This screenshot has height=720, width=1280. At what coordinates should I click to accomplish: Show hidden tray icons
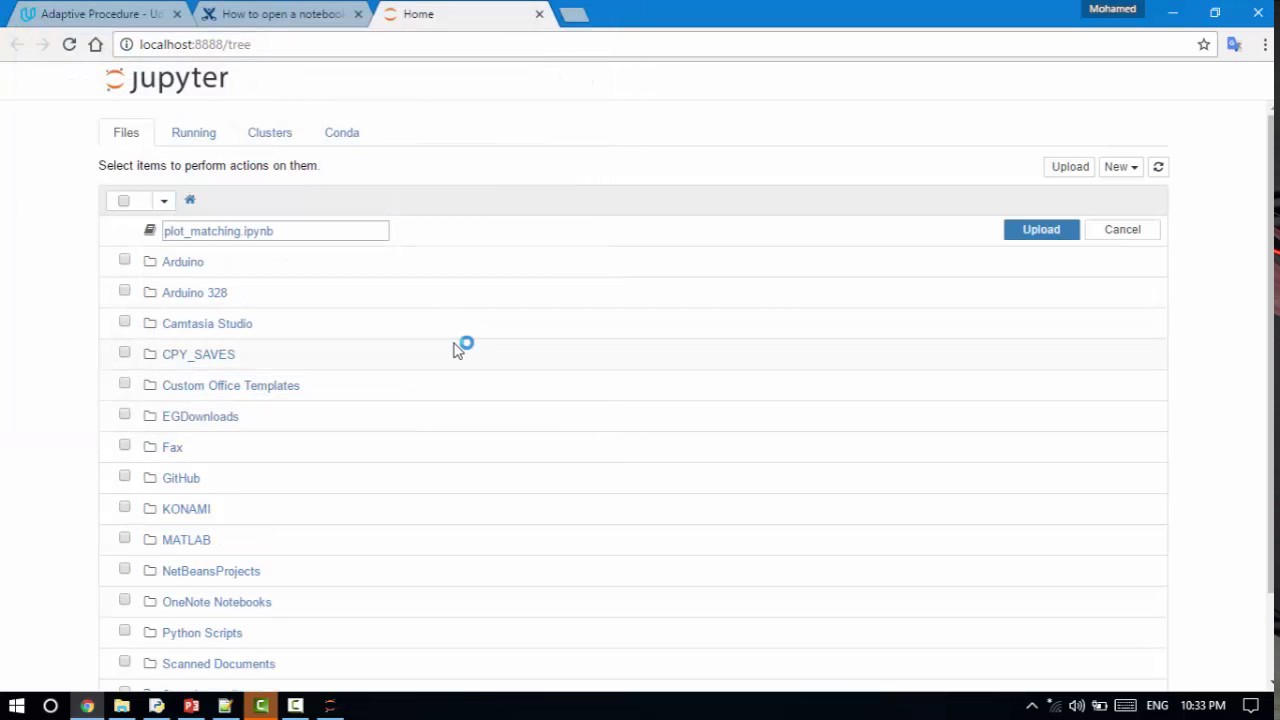(x=1032, y=706)
